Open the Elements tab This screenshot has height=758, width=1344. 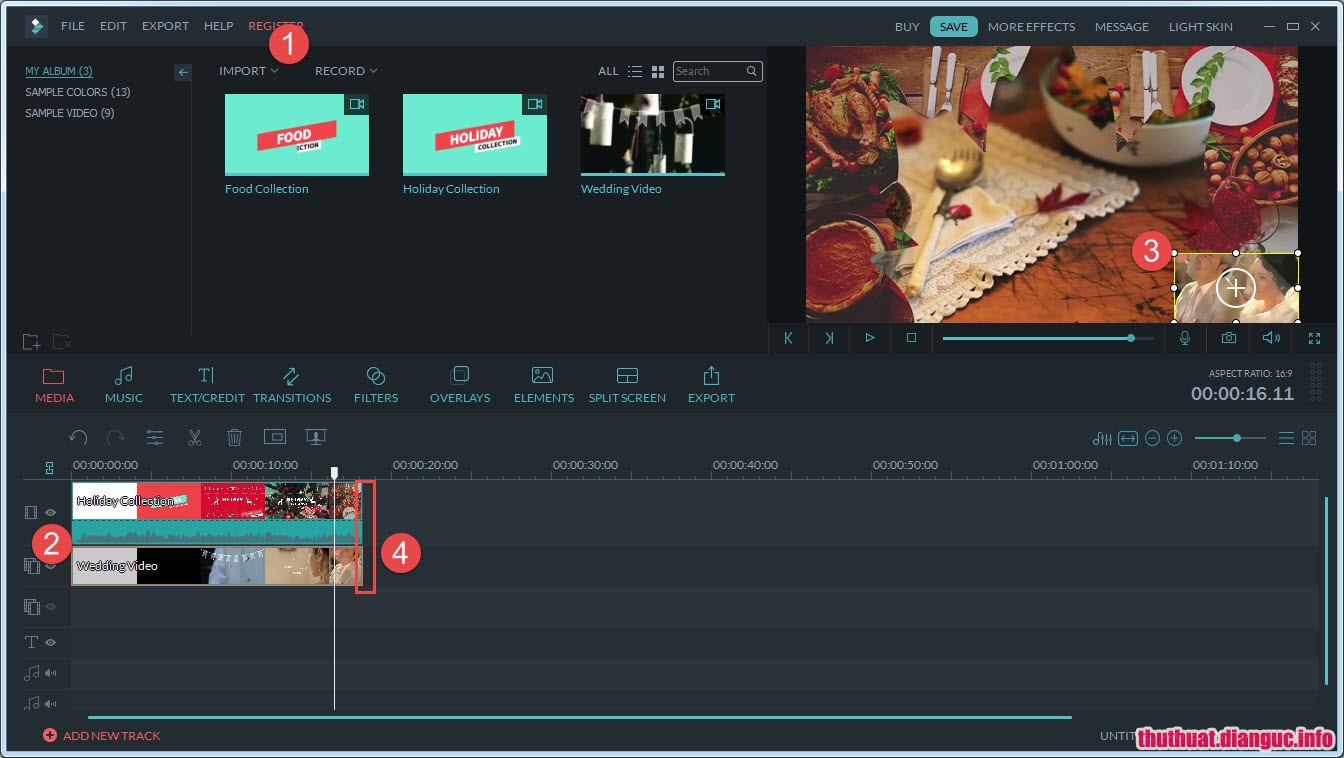pyautogui.click(x=543, y=385)
